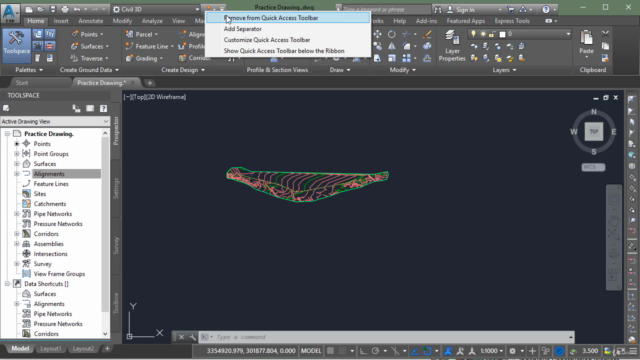
Task: Click the Save icon in Quick Access Toolbar
Action: tap(53, 9)
